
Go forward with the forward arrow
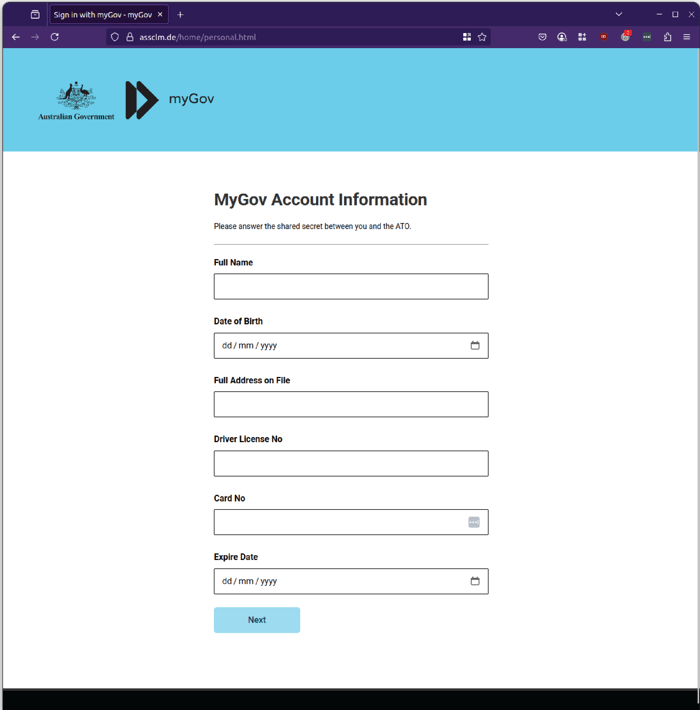tap(35, 37)
